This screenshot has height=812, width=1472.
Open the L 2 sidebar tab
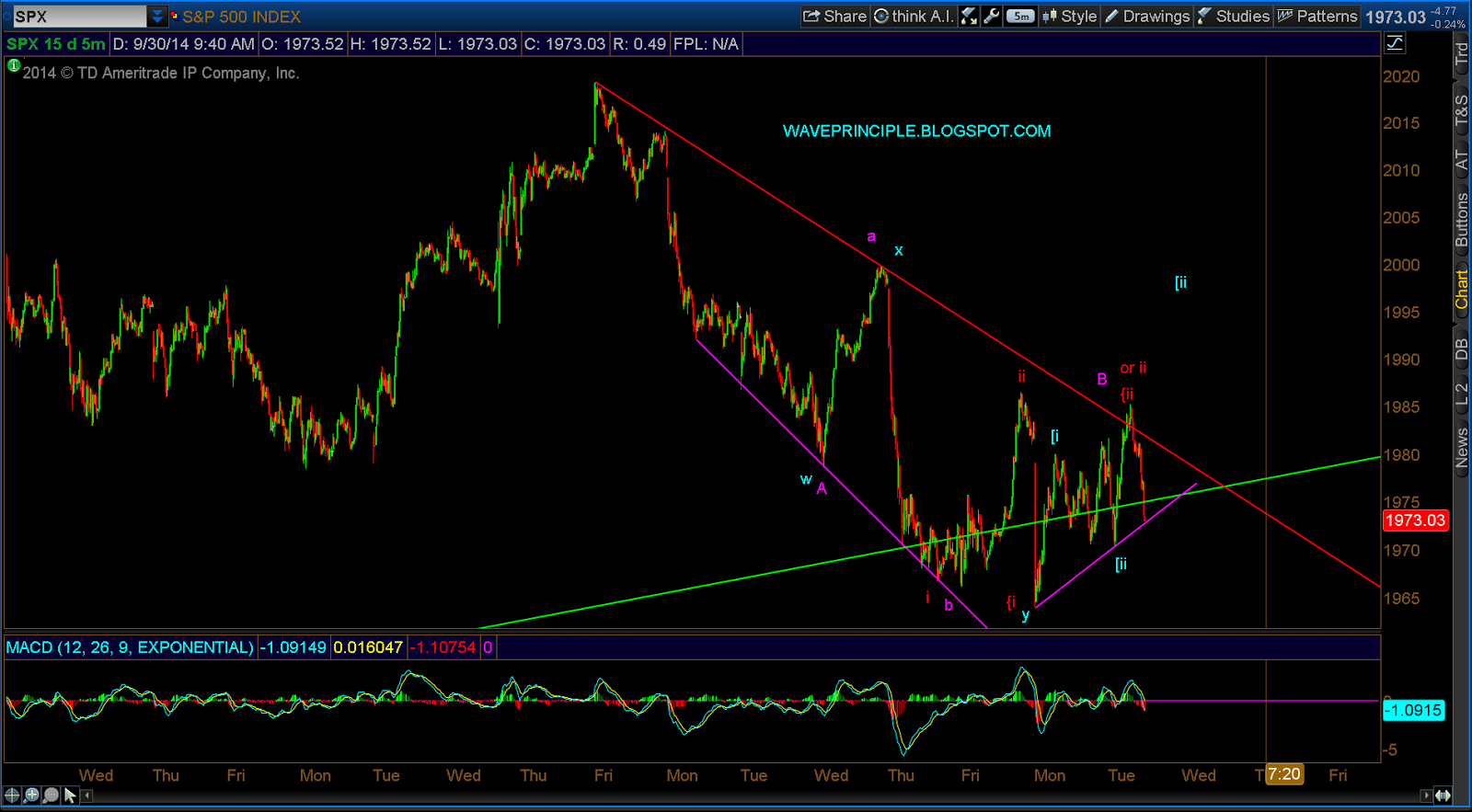pos(1461,395)
